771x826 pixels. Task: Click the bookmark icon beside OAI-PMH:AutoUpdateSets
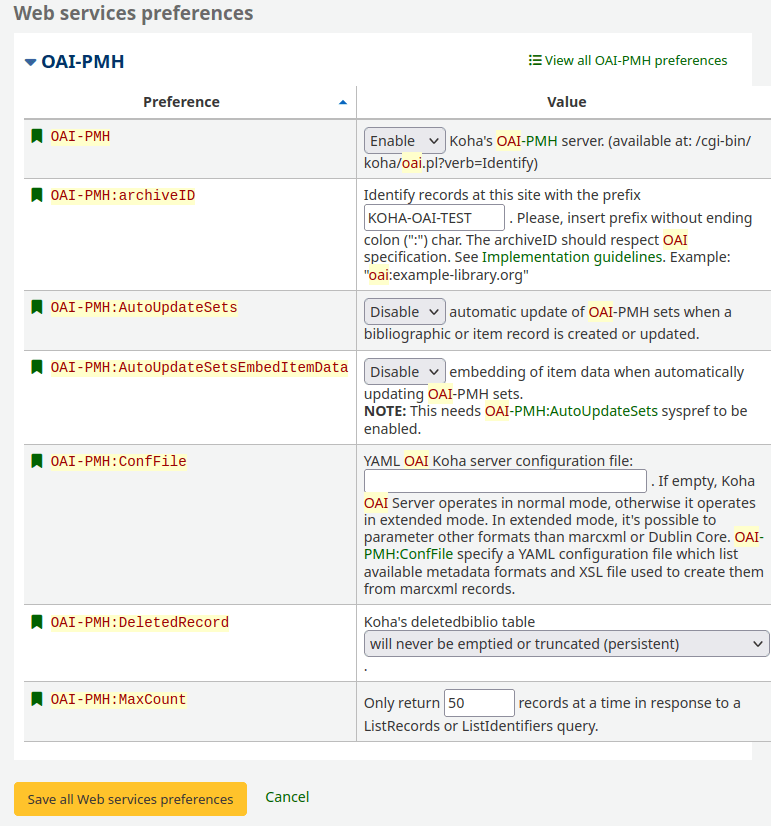37,307
